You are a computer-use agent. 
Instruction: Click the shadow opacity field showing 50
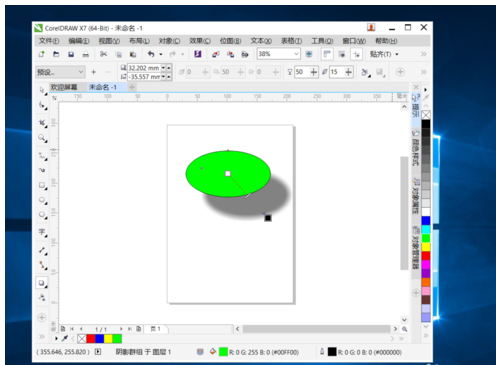tap(302, 72)
